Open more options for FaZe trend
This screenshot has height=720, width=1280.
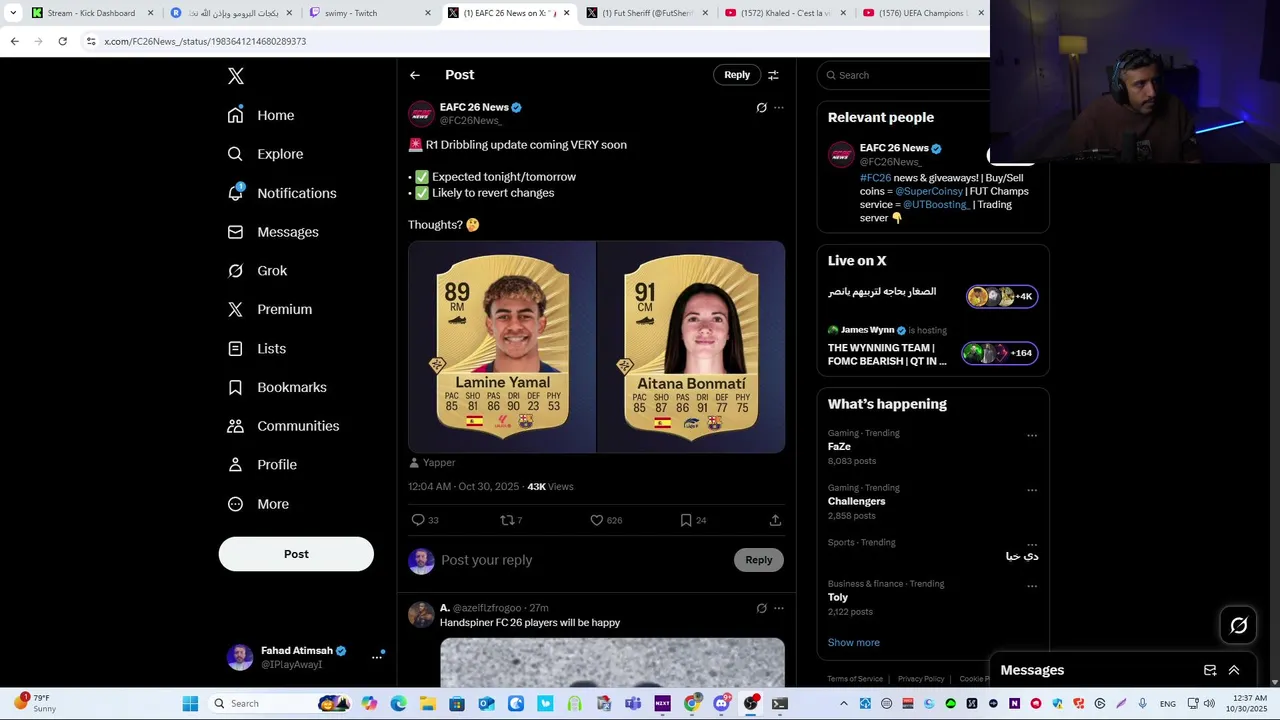click(1032, 436)
